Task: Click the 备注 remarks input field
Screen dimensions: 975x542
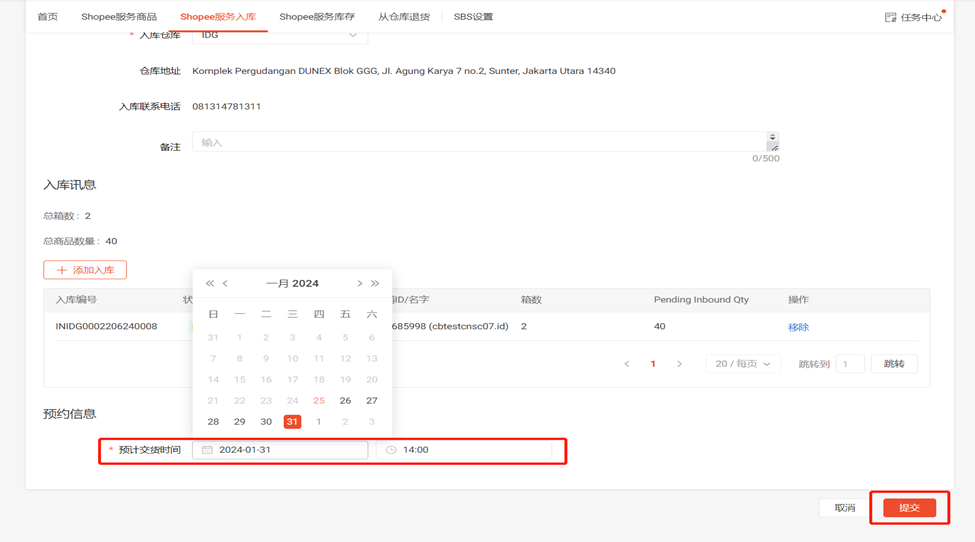Action: (480, 142)
